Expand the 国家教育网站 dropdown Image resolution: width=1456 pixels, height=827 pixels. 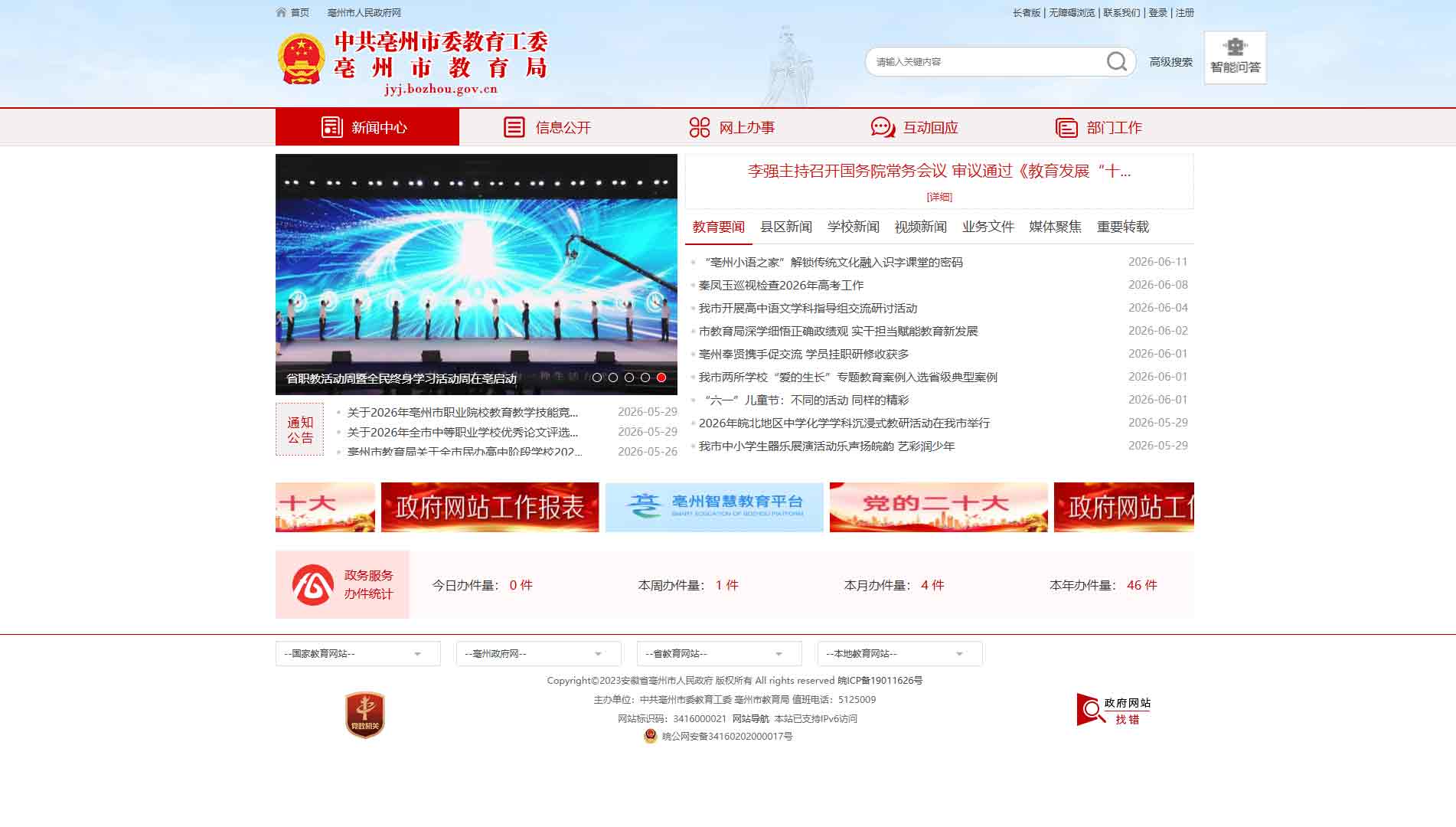(358, 653)
